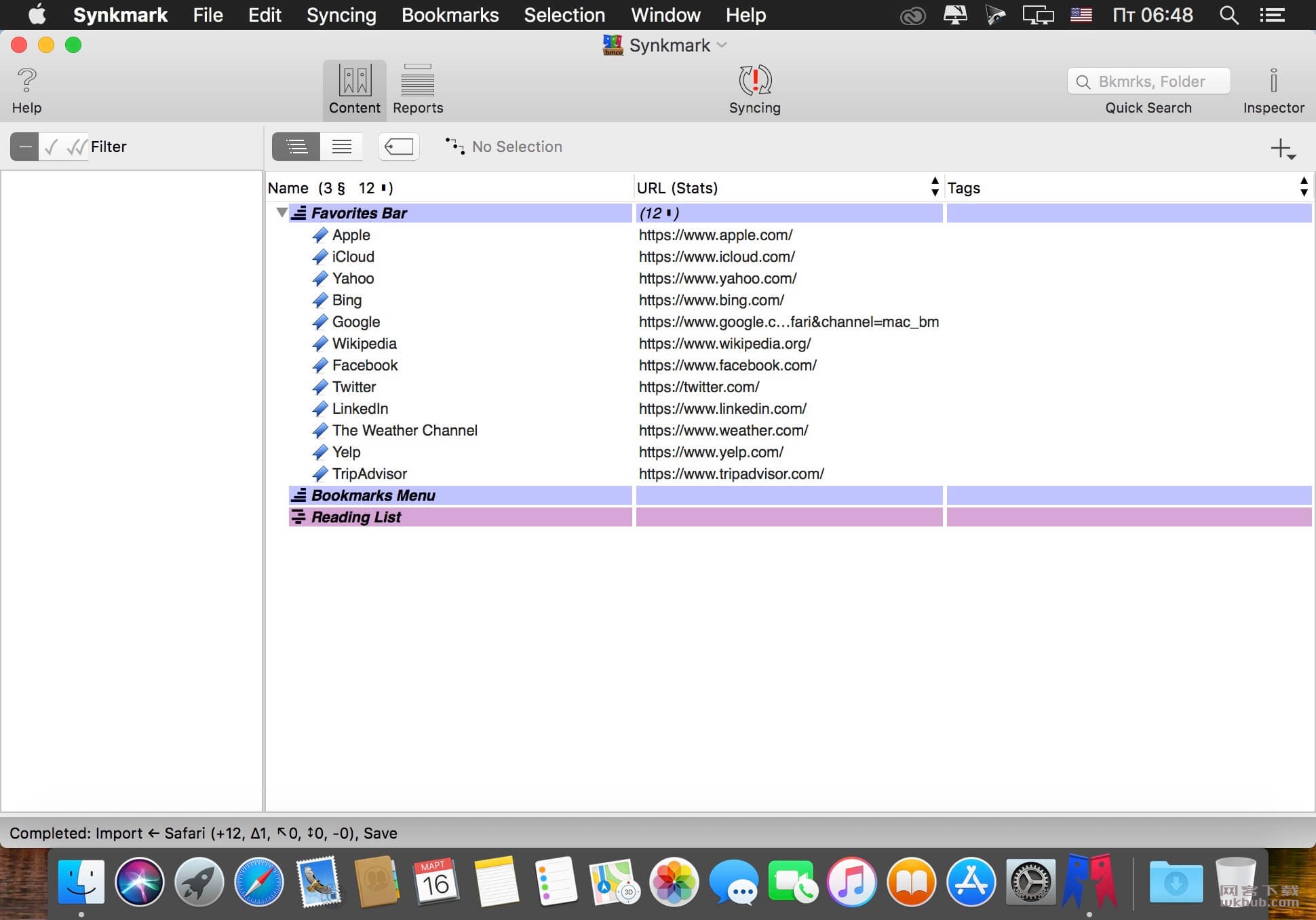Viewport: 1316px width, 920px height.
Task: Click the https://twitter.com/ URL cell
Action: tap(699, 387)
